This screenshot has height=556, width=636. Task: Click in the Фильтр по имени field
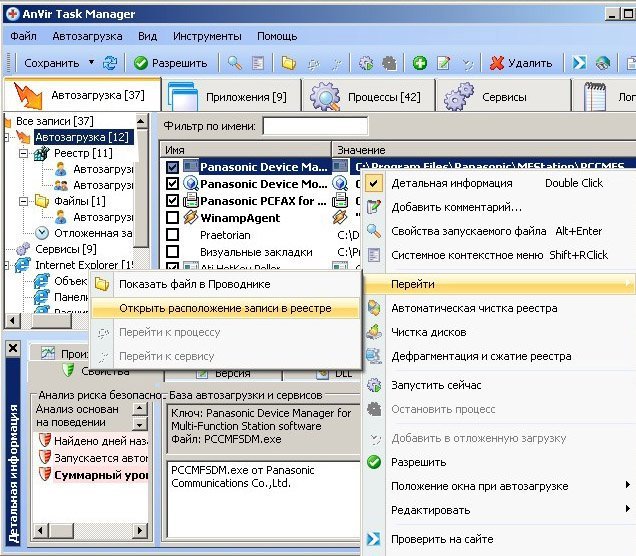(315, 126)
